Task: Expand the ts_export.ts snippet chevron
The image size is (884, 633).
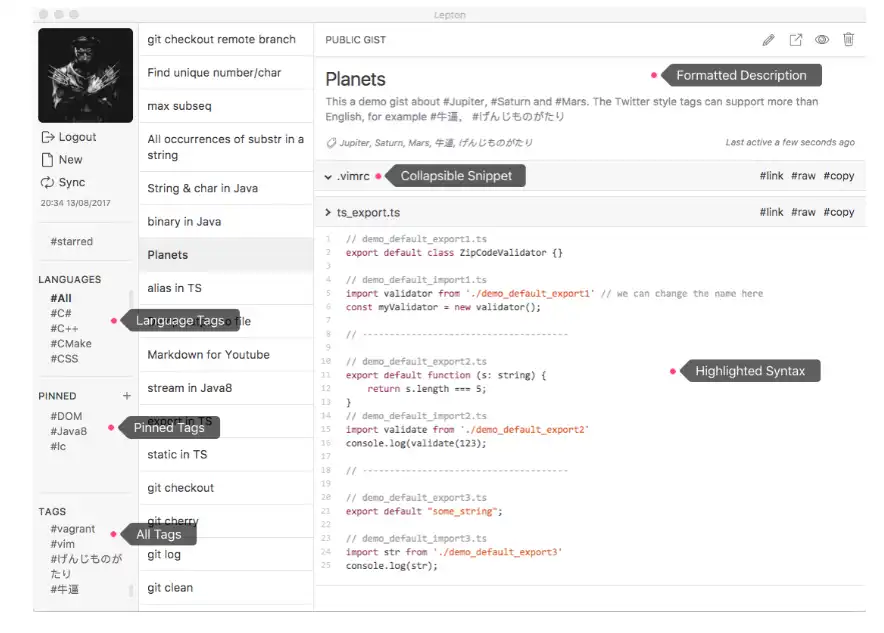Action: [328, 213]
